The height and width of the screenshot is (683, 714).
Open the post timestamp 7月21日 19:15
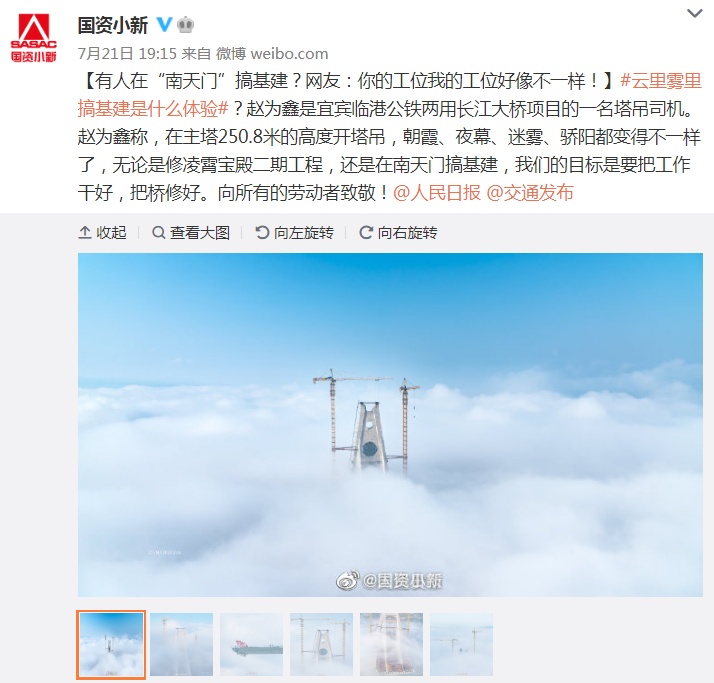(127, 54)
